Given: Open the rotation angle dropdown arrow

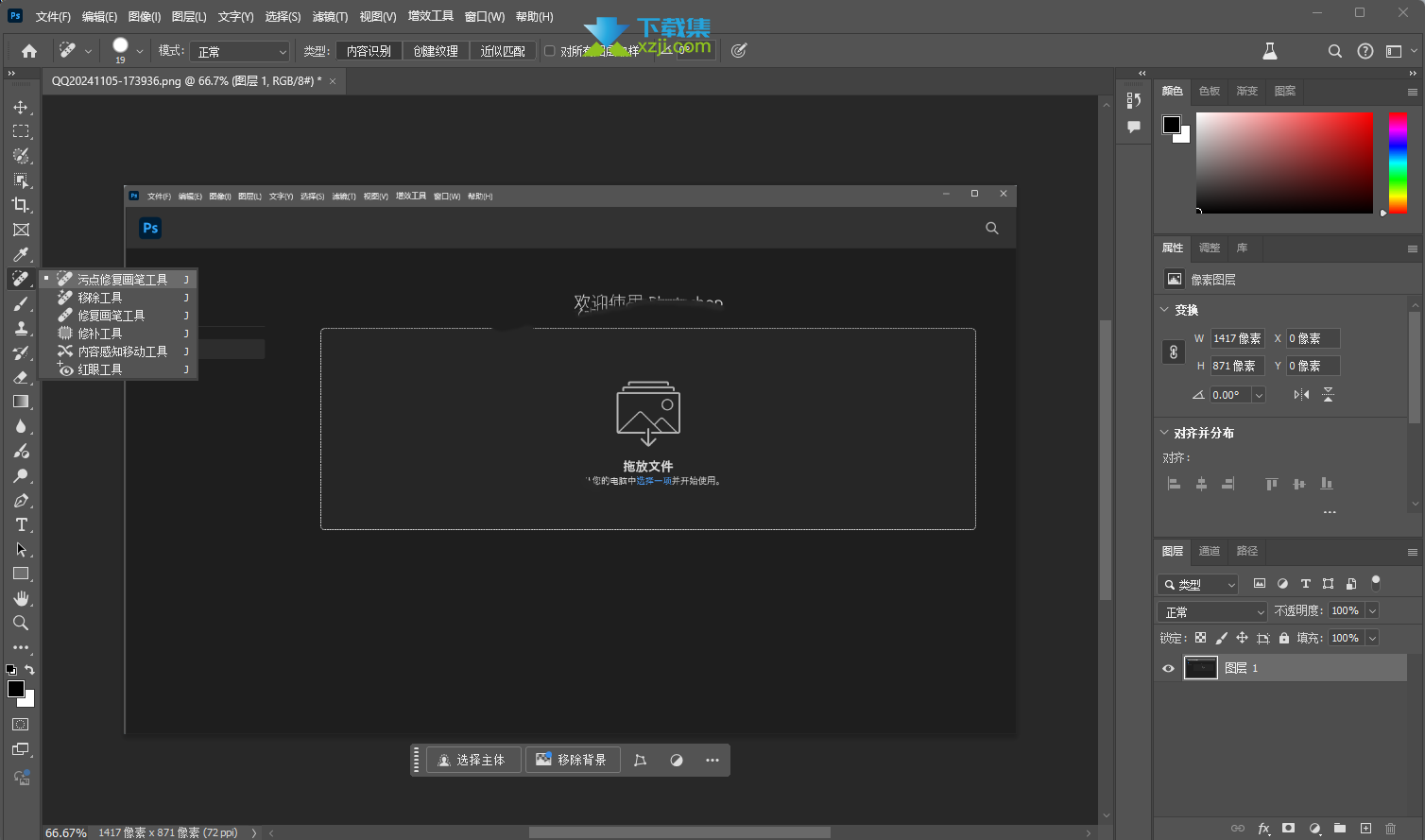Looking at the screenshot, I should (x=1259, y=395).
